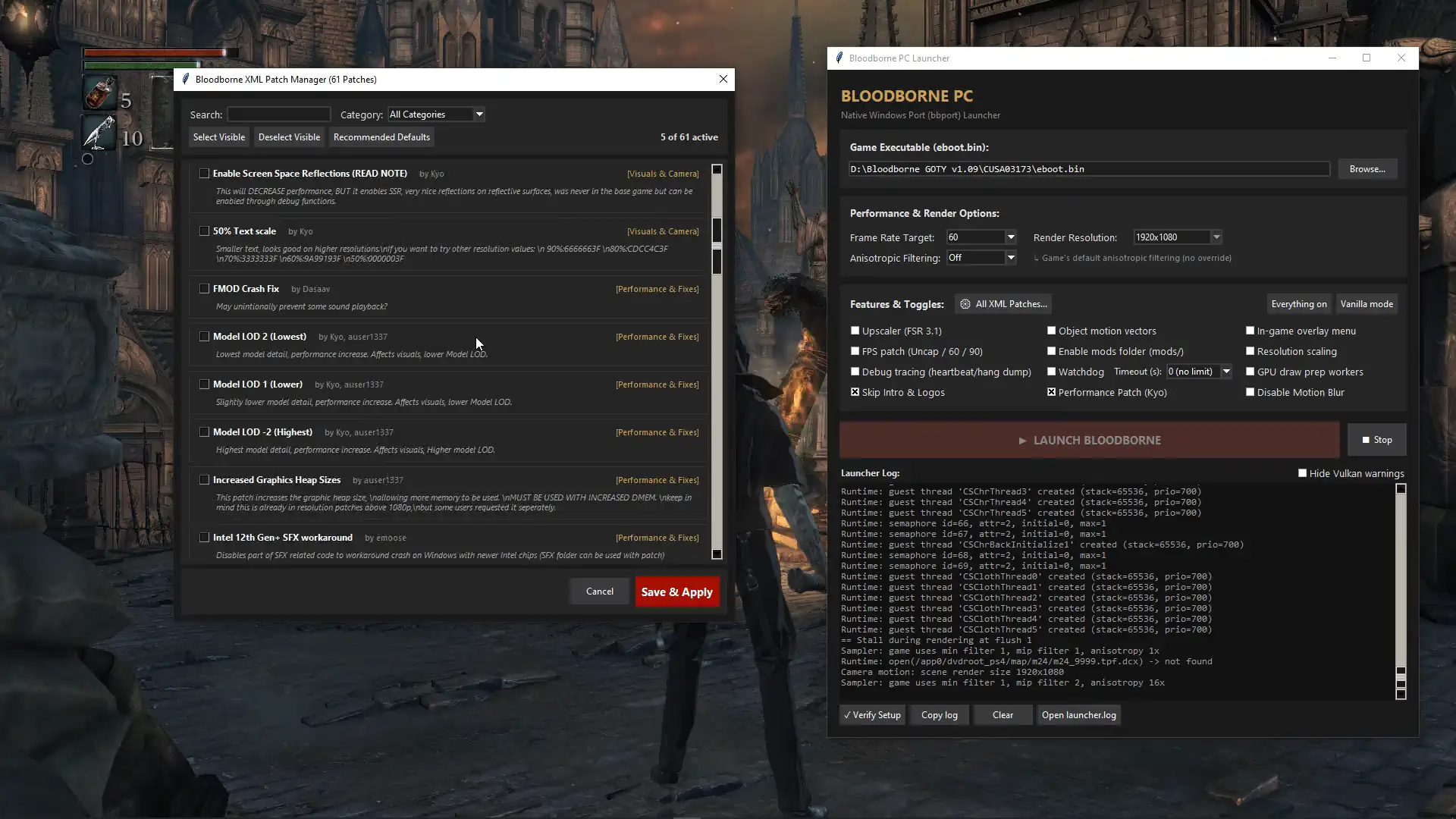Screen dimensions: 1456x819
Task: Minimize the Bloodborne PC Launcher window
Action: pos(1332,58)
